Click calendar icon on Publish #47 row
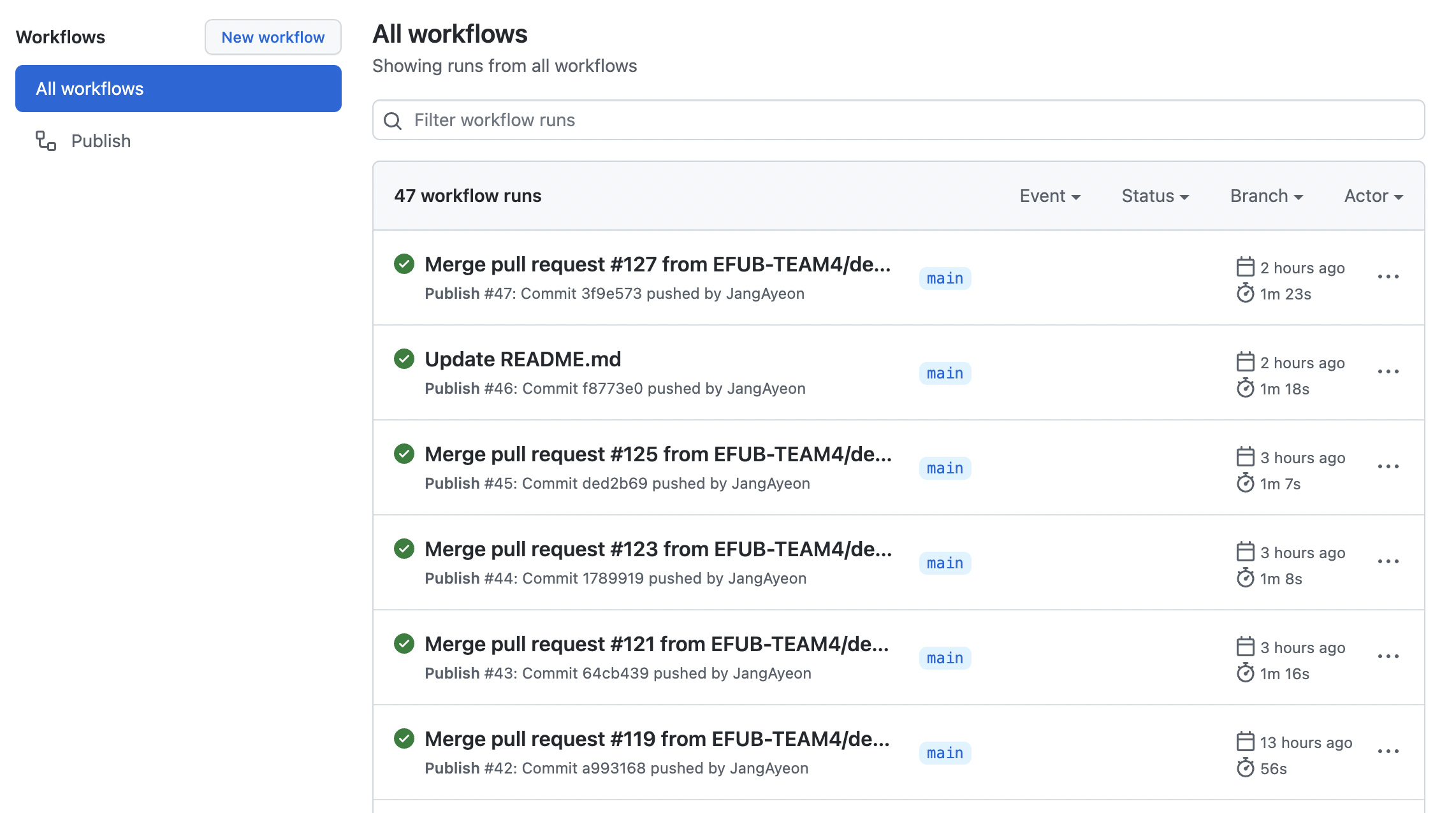1456x813 pixels. point(1245,267)
